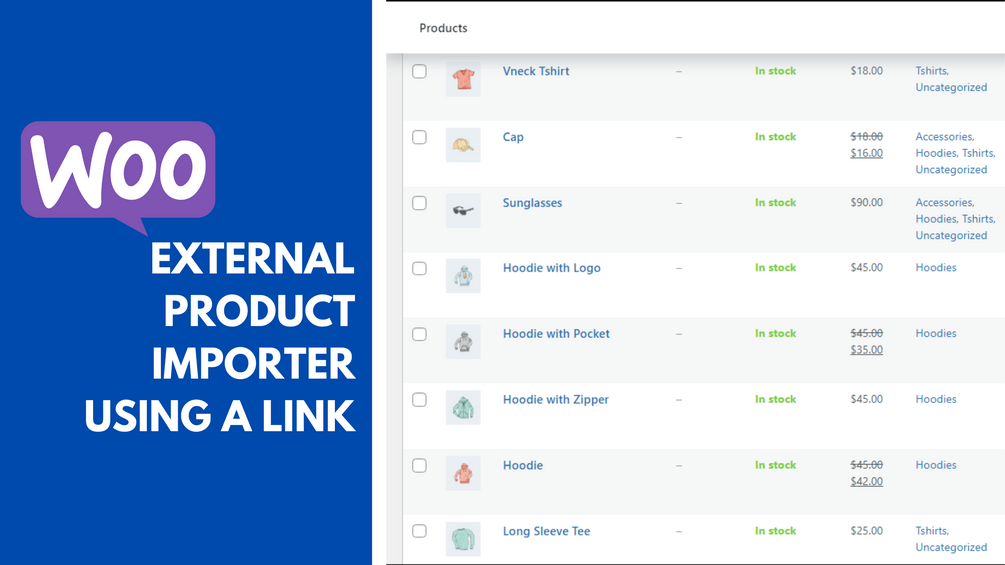Open the Sunglasses product thumbnail
This screenshot has width=1005, height=565.
coord(463,211)
